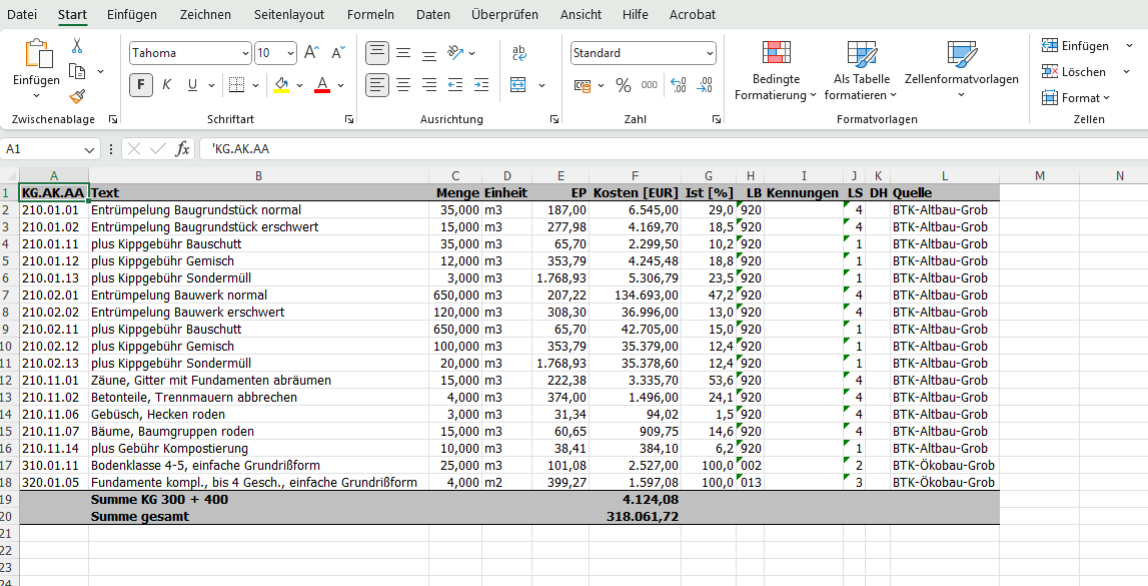This screenshot has width=1148, height=586.
Task: Click the percent style icon
Action: [x=623, y=85]
